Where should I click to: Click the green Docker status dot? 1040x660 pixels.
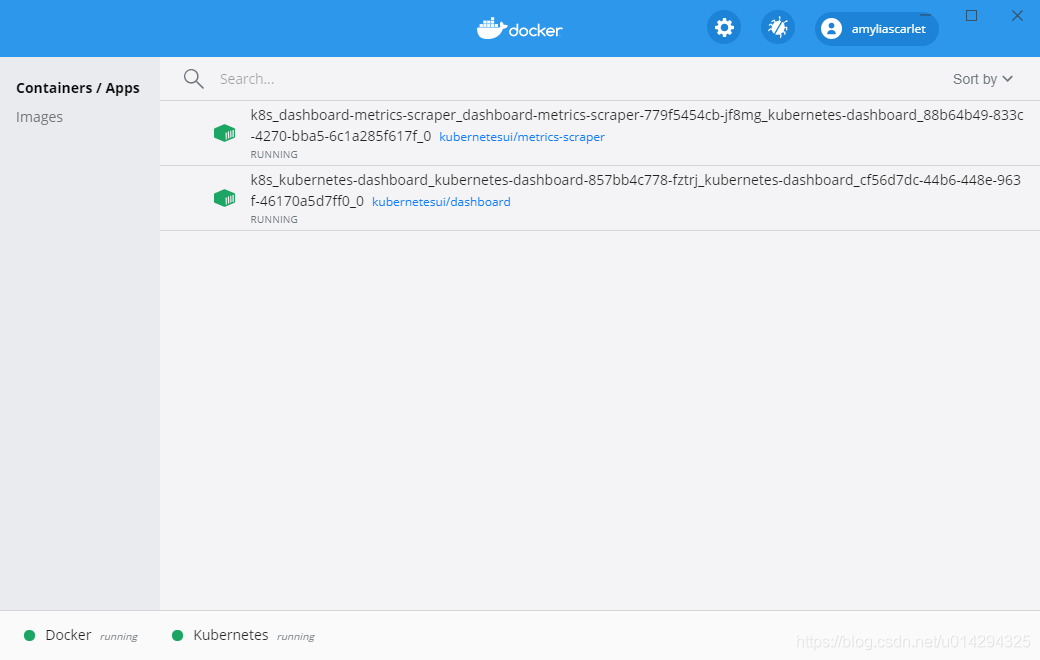29,635
